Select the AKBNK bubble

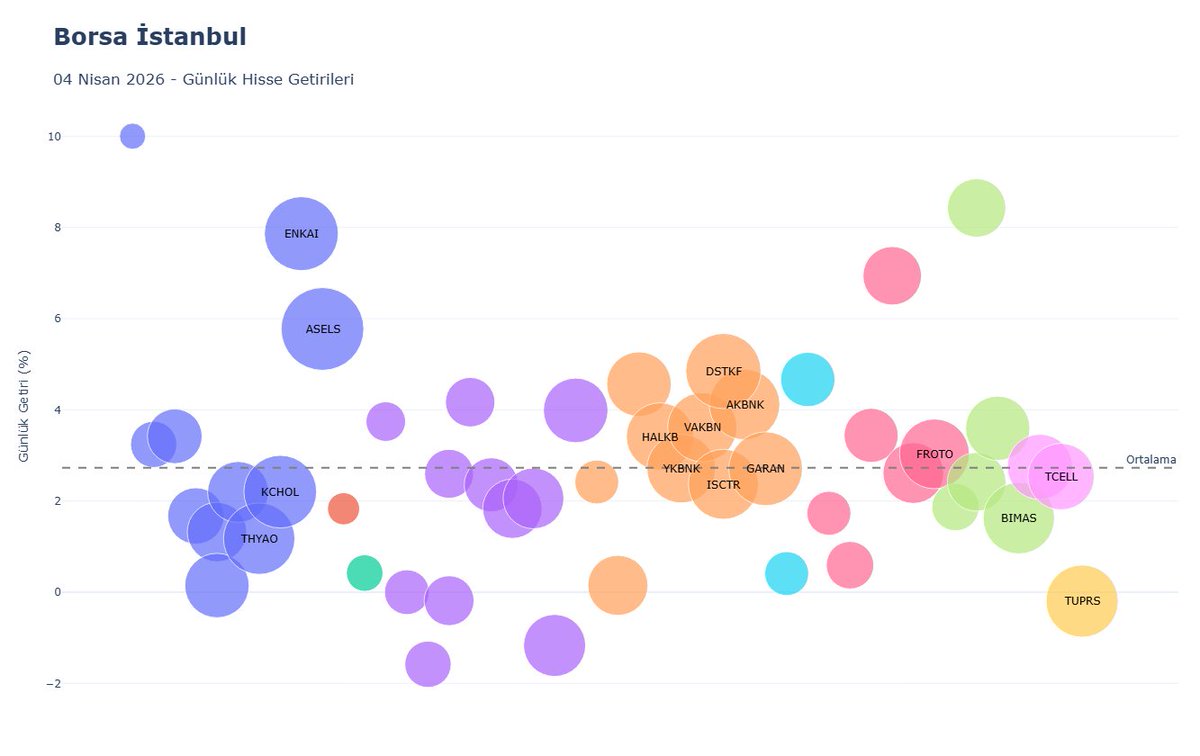pyautogui.click(x=745, y=405)
